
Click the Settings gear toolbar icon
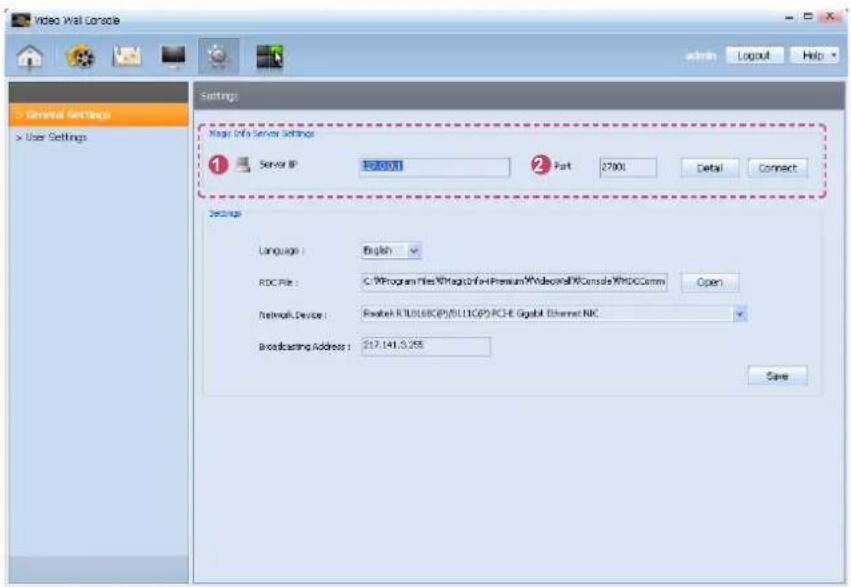tap(218, 56)
